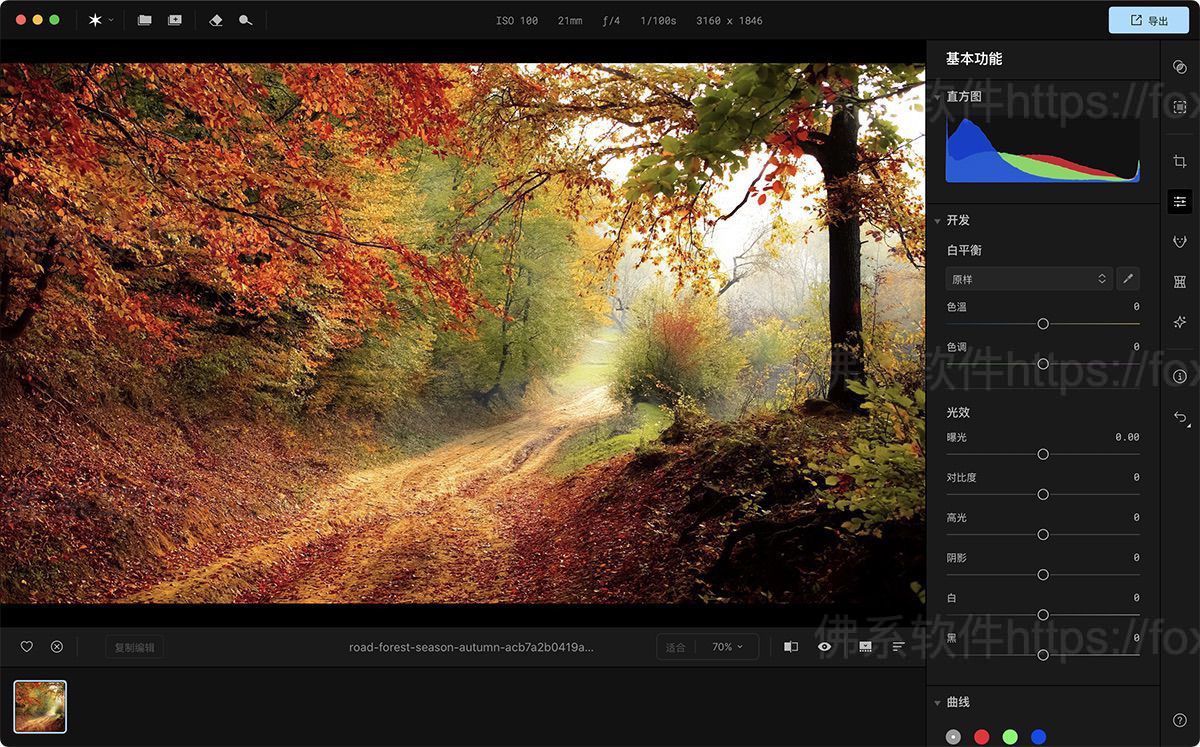Click the undo history icon
1200x747 pixels.
1180,417
